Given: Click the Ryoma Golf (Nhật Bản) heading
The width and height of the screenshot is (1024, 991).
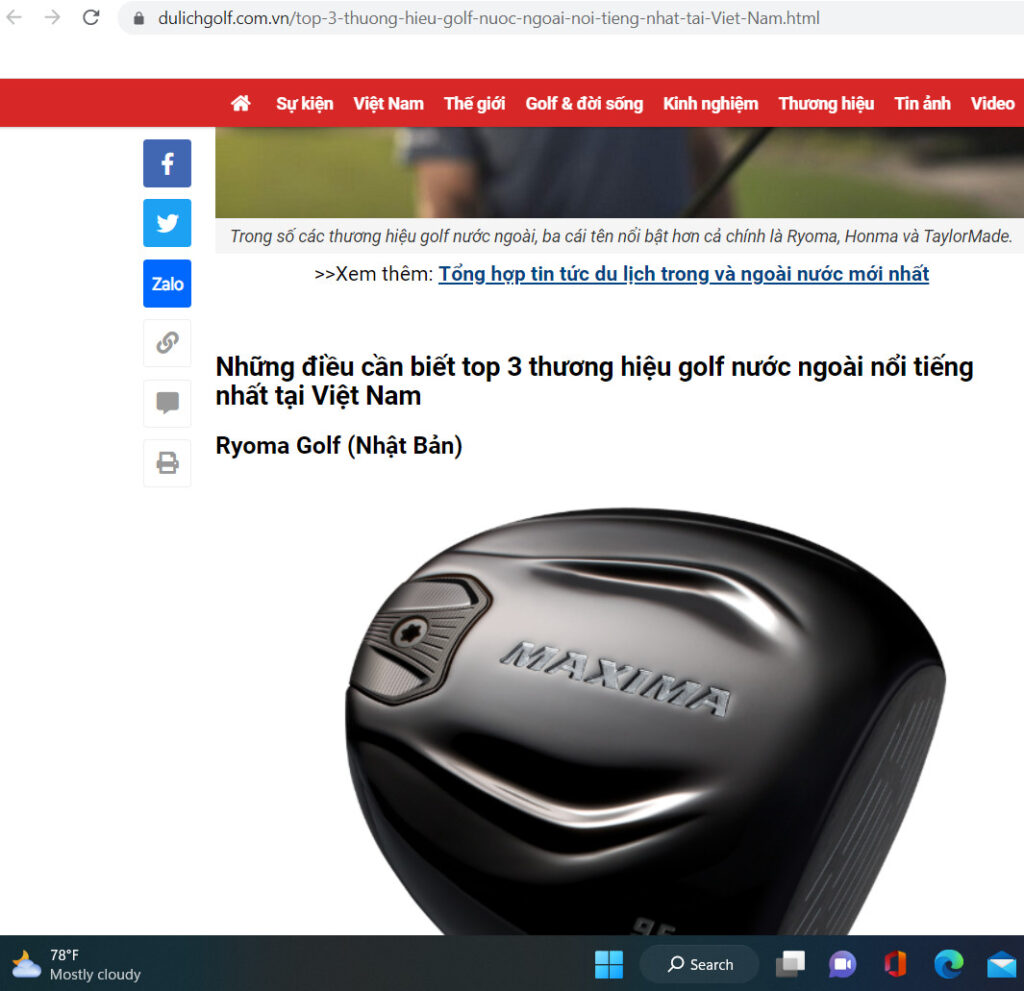Looking at the screenshot, I should click(x=339, y=446).
